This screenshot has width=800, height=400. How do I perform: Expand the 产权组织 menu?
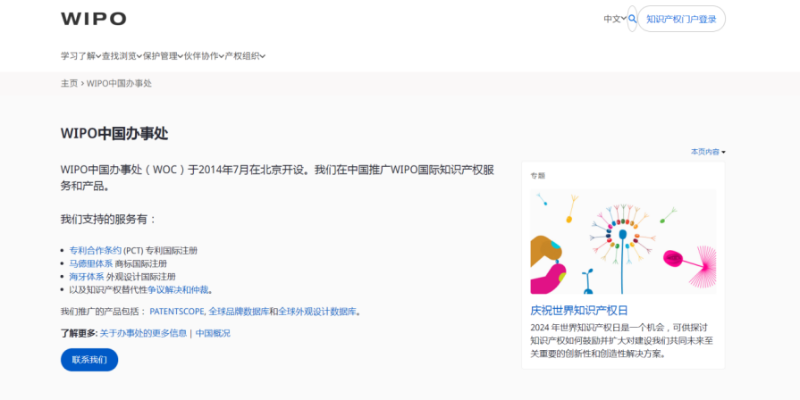click(245, 56)
